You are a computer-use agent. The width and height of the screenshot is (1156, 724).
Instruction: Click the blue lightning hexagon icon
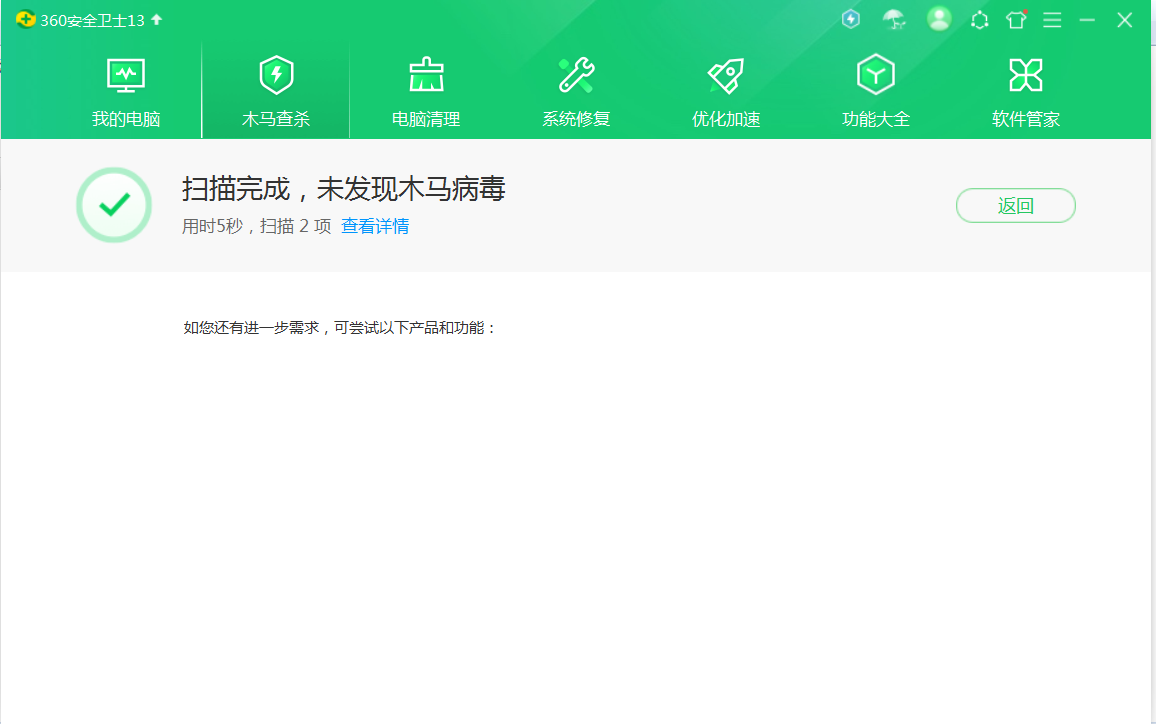(851, 19)
